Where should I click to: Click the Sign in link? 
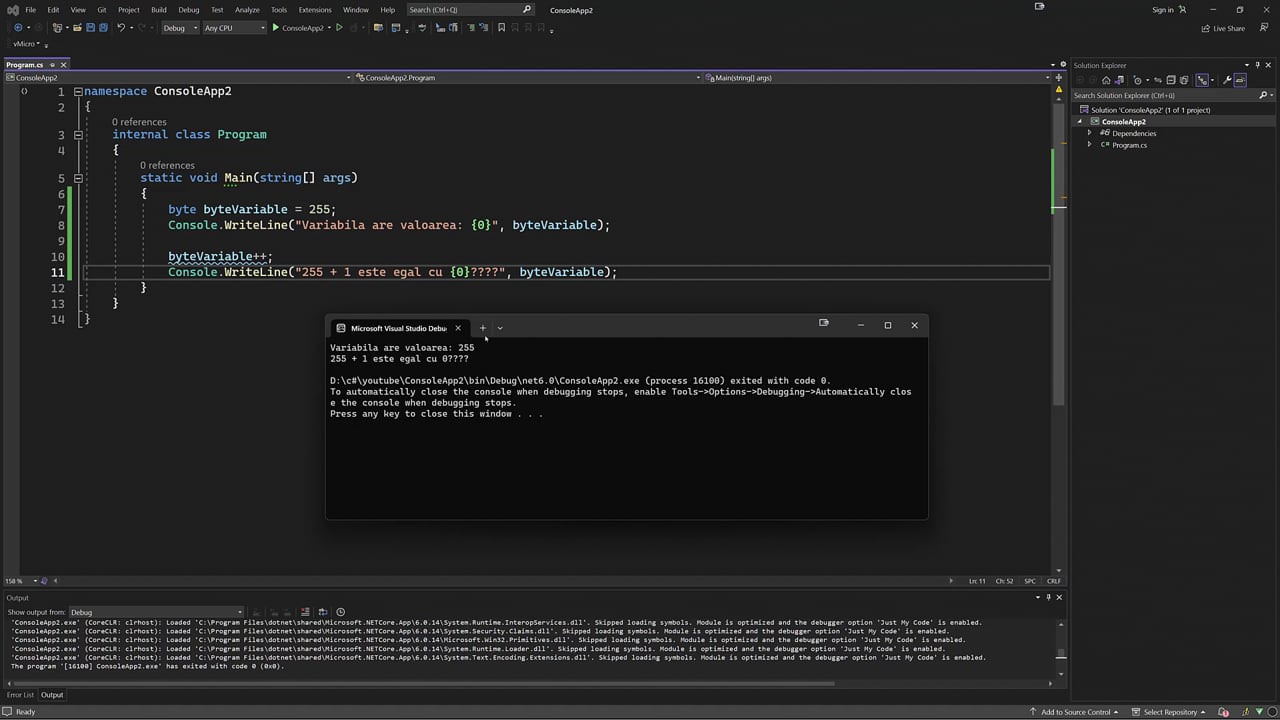click(x=1162, y=10)
